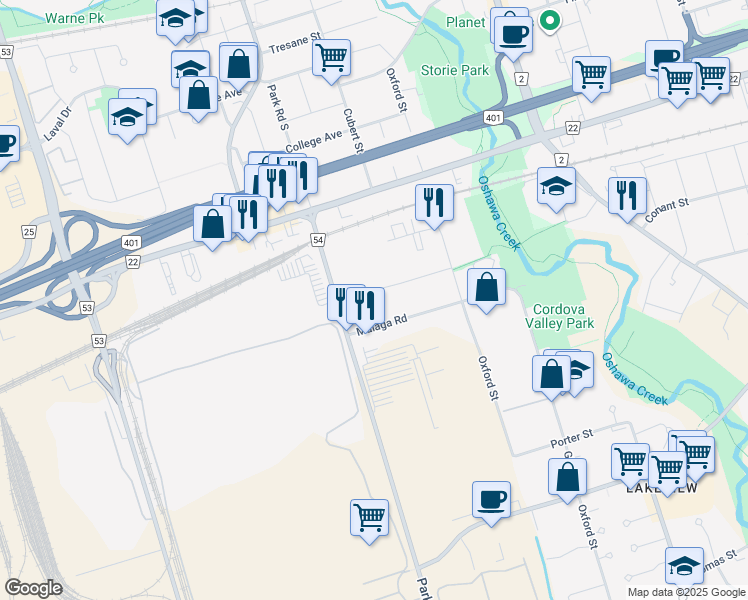Click the right restaurant marker on Malaga Rd
This screenshot has height=600, width=748.
click(x=365, y=306)
